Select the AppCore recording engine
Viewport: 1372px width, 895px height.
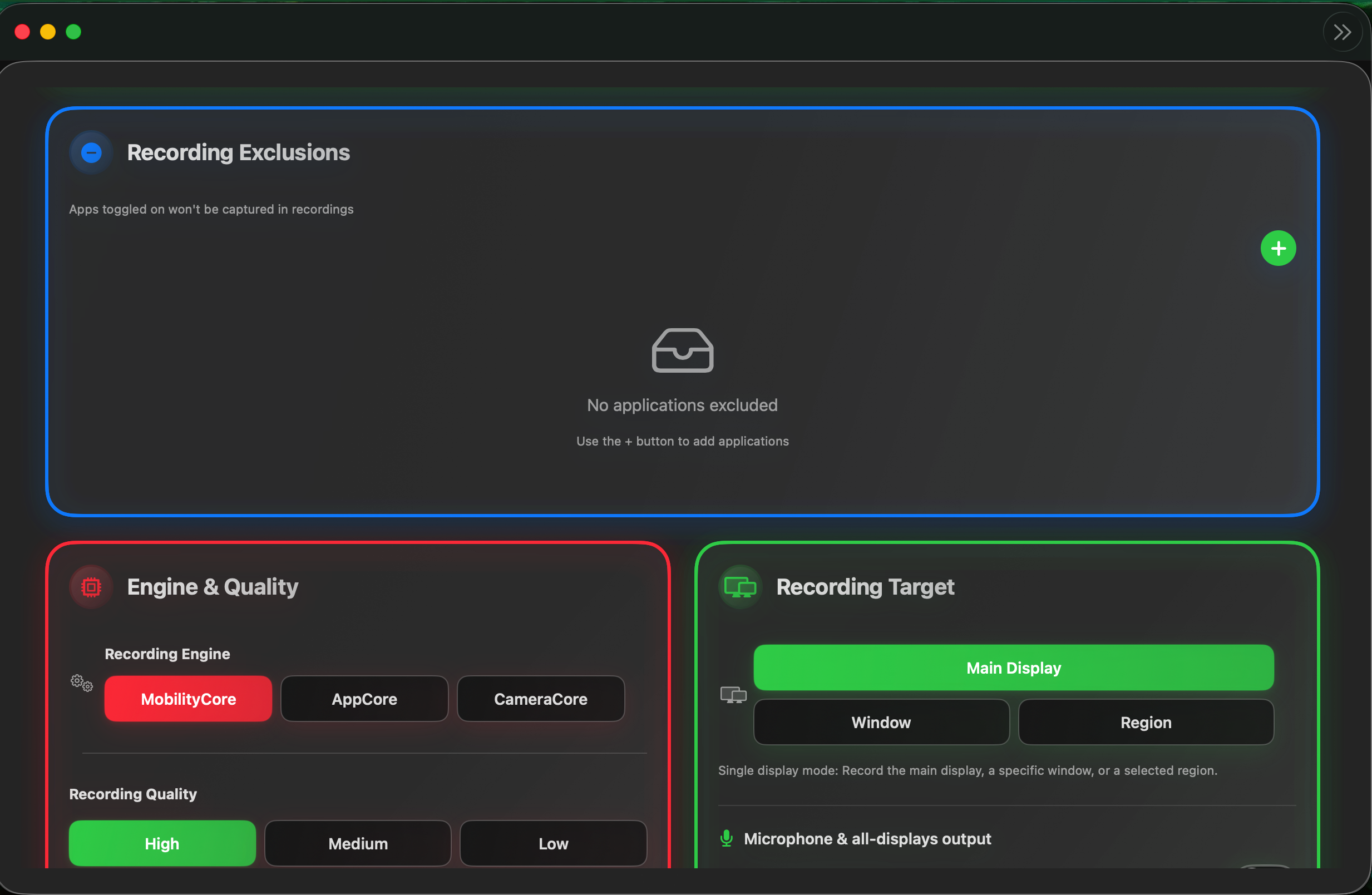click(364, 699)
